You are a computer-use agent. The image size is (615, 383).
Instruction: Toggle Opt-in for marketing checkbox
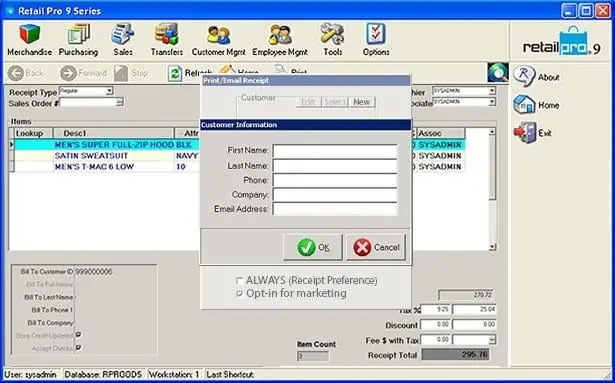[x=240, y=294]
